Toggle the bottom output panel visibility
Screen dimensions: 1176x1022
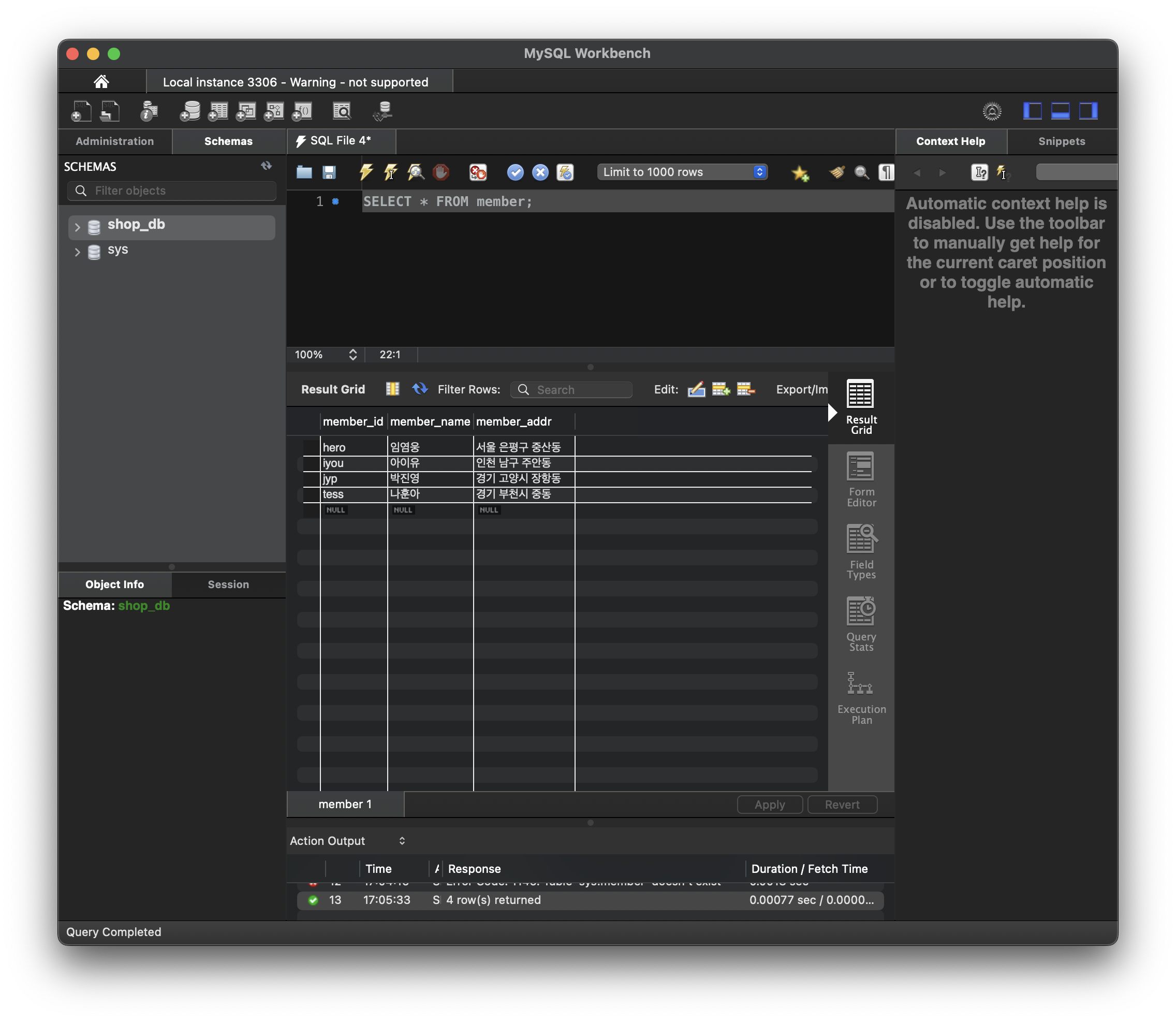click(x=1060, y=111)
